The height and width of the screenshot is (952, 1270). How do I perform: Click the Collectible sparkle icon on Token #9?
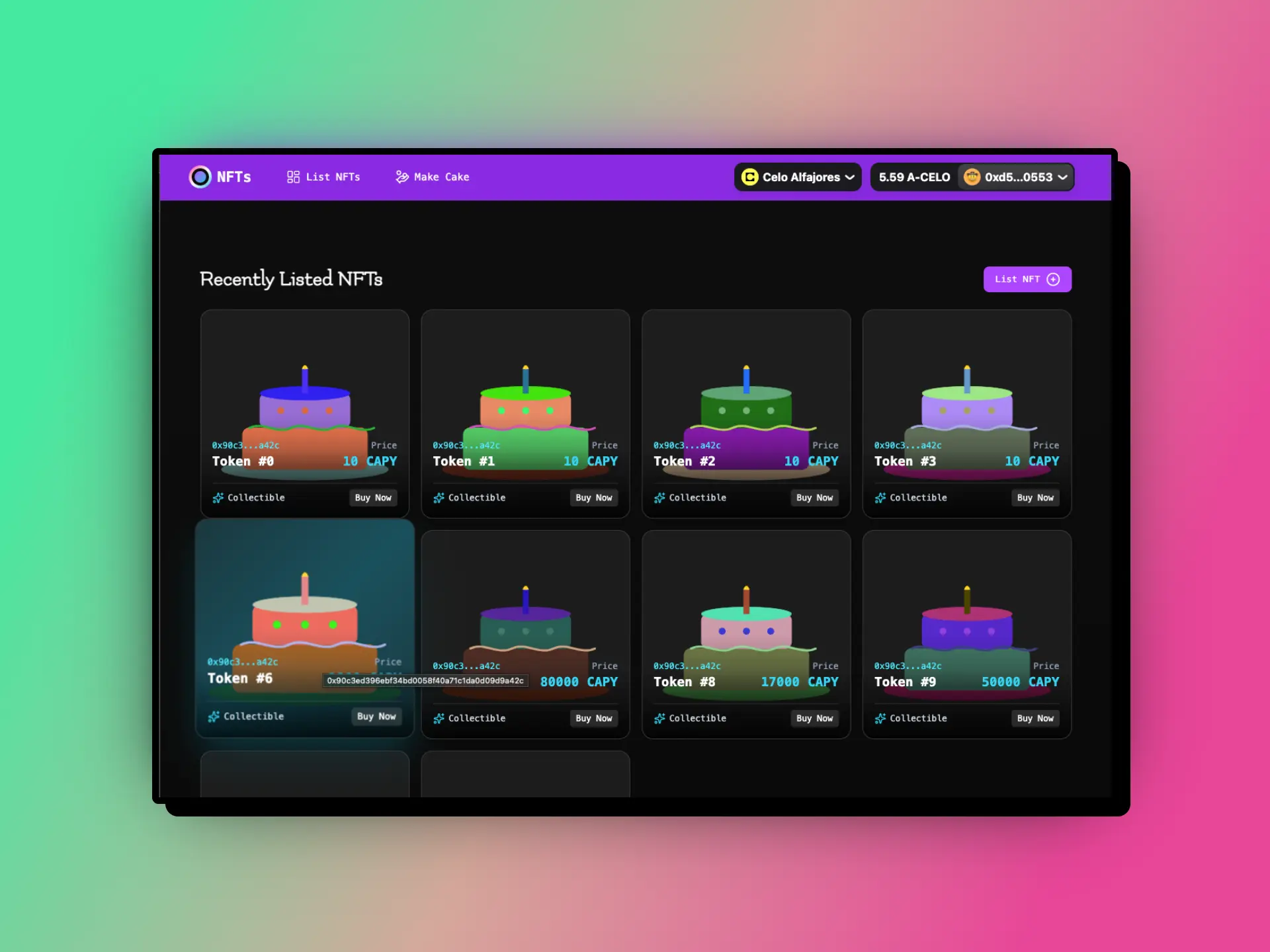pos(880,719)
